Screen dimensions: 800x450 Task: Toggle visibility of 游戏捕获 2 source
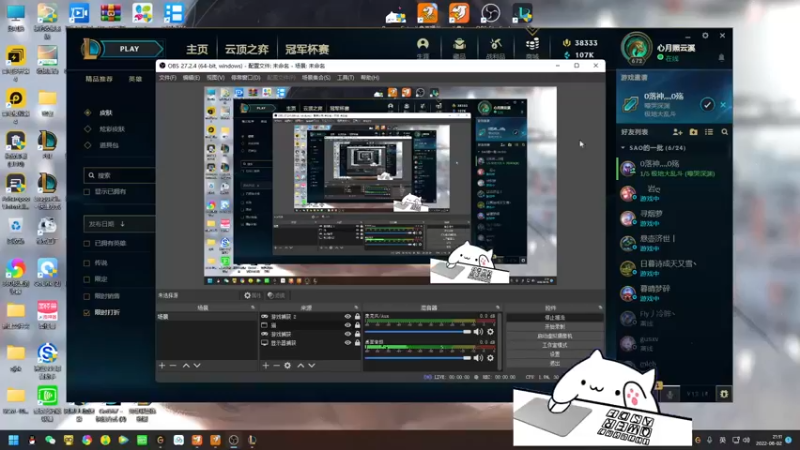point(348,316)
